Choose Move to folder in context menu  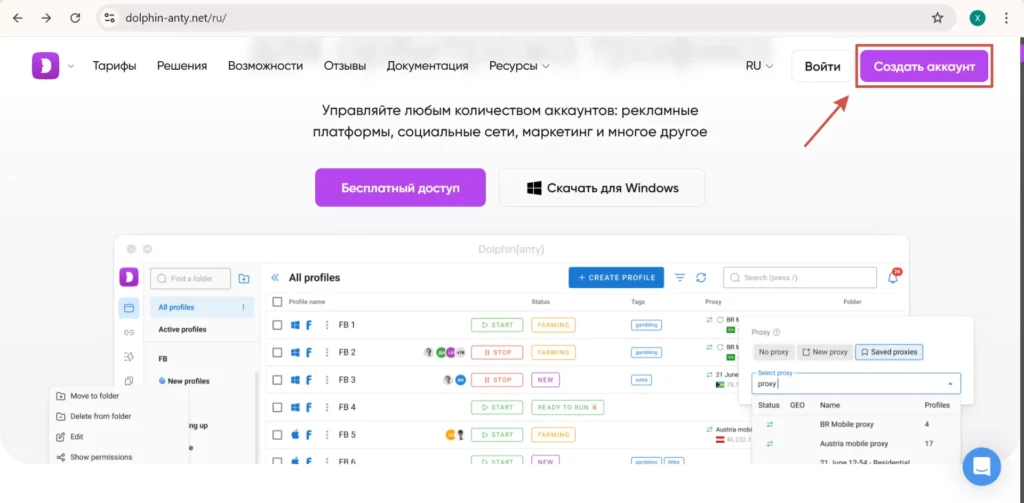93,396
